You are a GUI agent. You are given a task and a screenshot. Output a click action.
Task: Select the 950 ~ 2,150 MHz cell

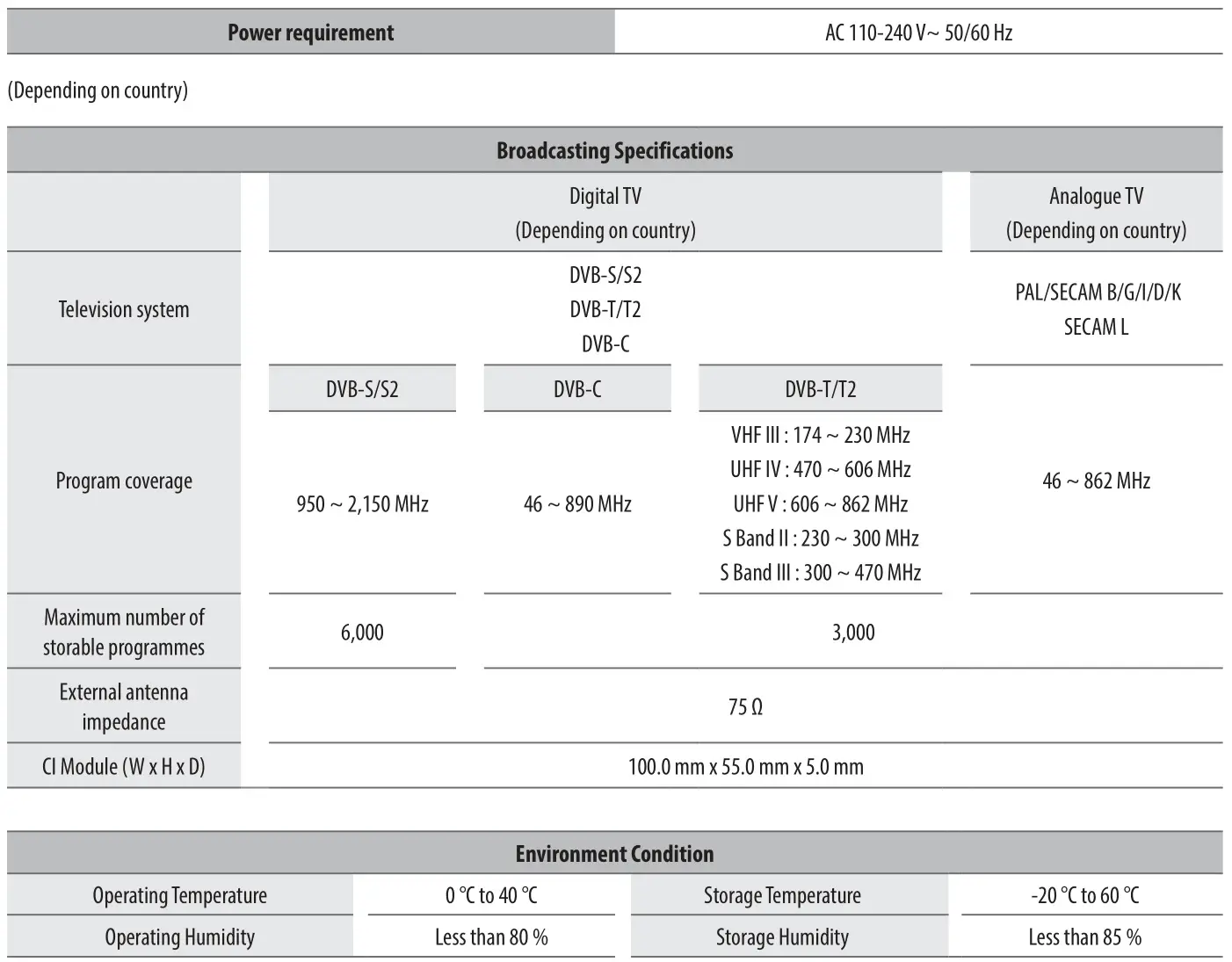(x=362, y=504)
